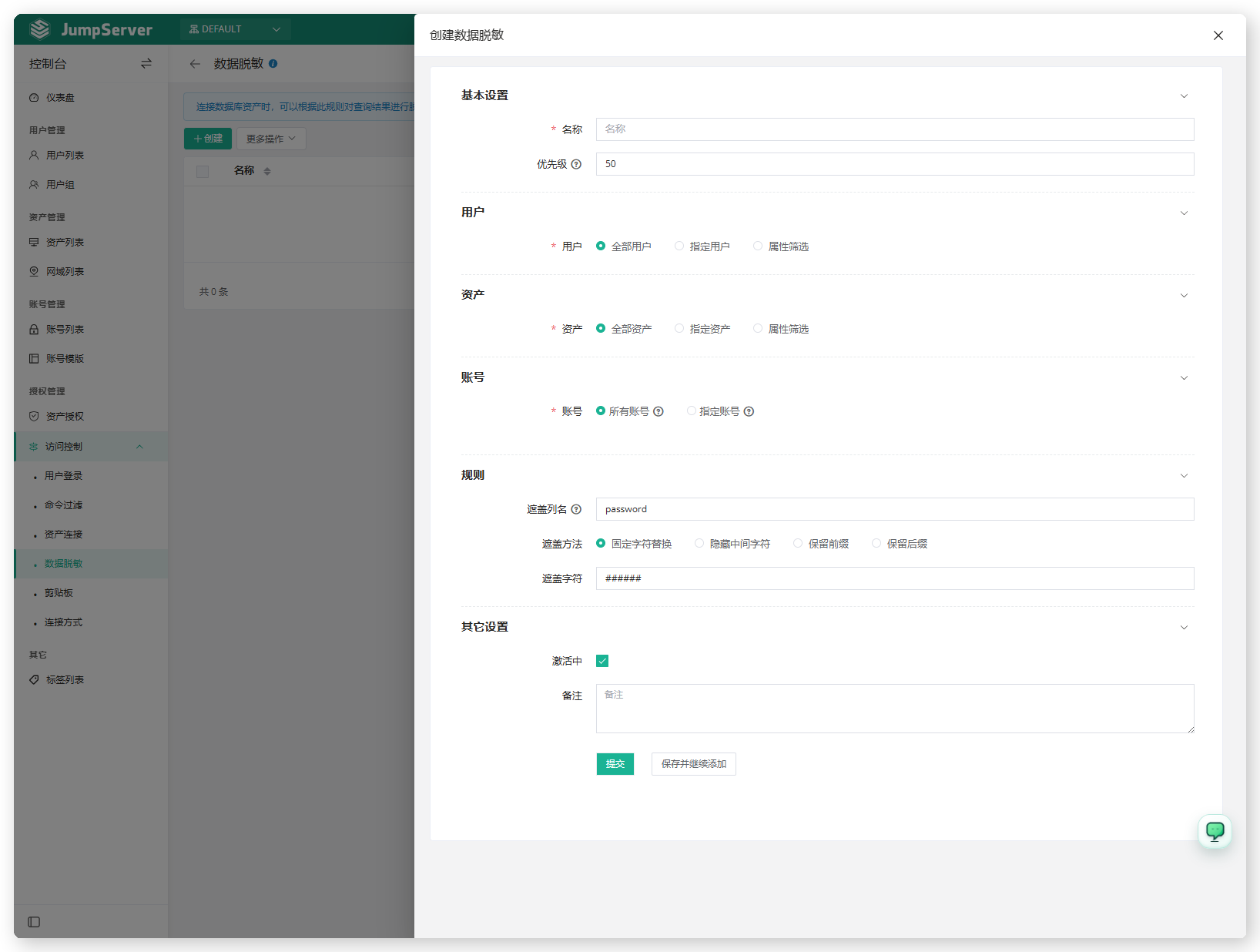Select 指定账号 radio option
Screen dimensions: 1260x952
[x=713, y=411]
